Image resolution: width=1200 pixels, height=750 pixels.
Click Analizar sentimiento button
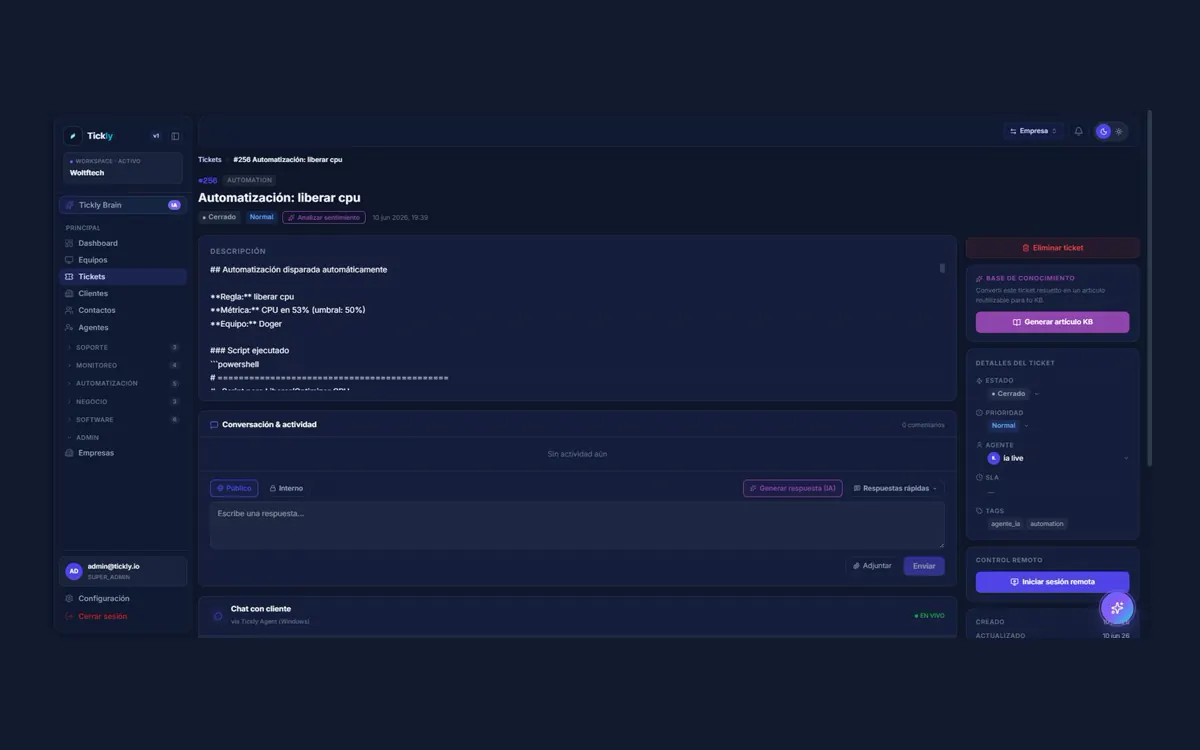tap(324, 217)
